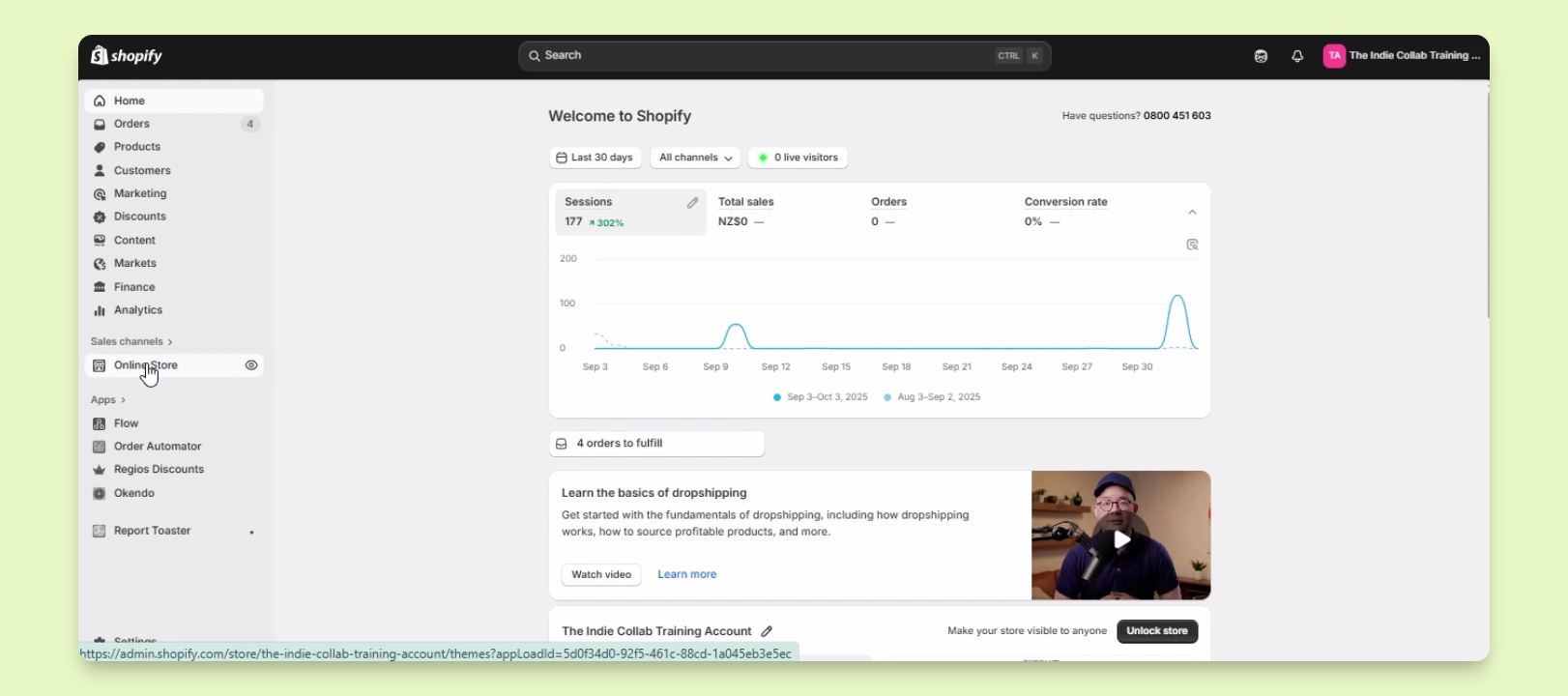This screenshot has height=696, width=1568.
Task: Click the Flow app icon
Action: 100,423
